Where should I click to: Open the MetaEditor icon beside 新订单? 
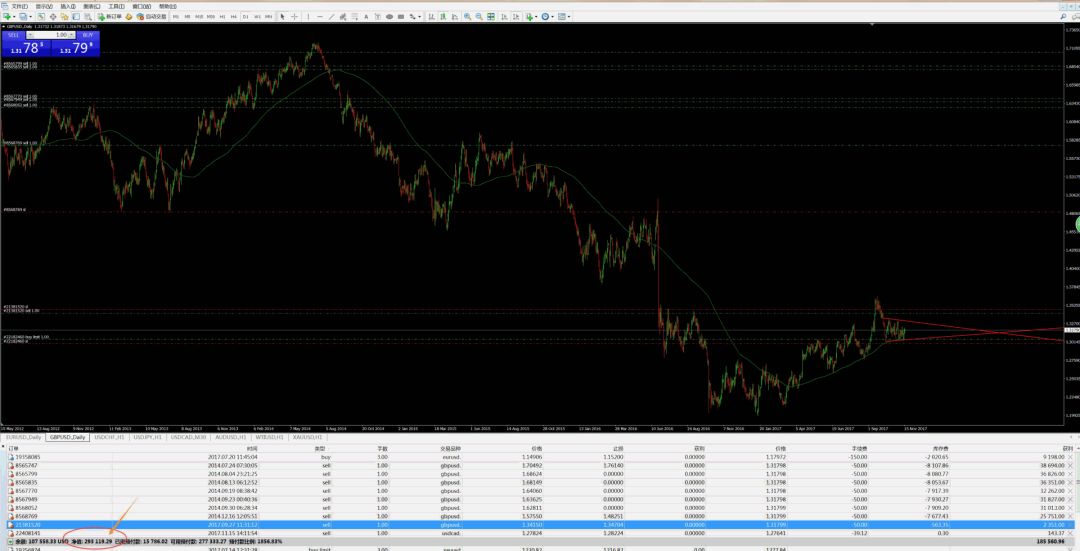tap(129, 17)
